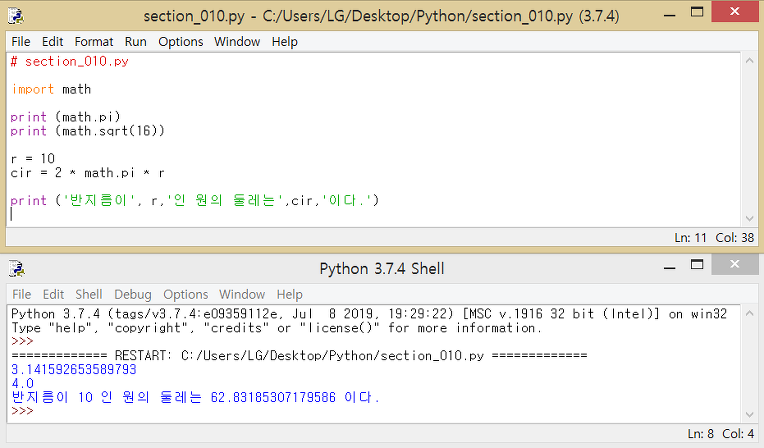This screenshot has width=764, height=448.
Task: Open the Window menu in the Python Shell
Action: click(242, 294)
